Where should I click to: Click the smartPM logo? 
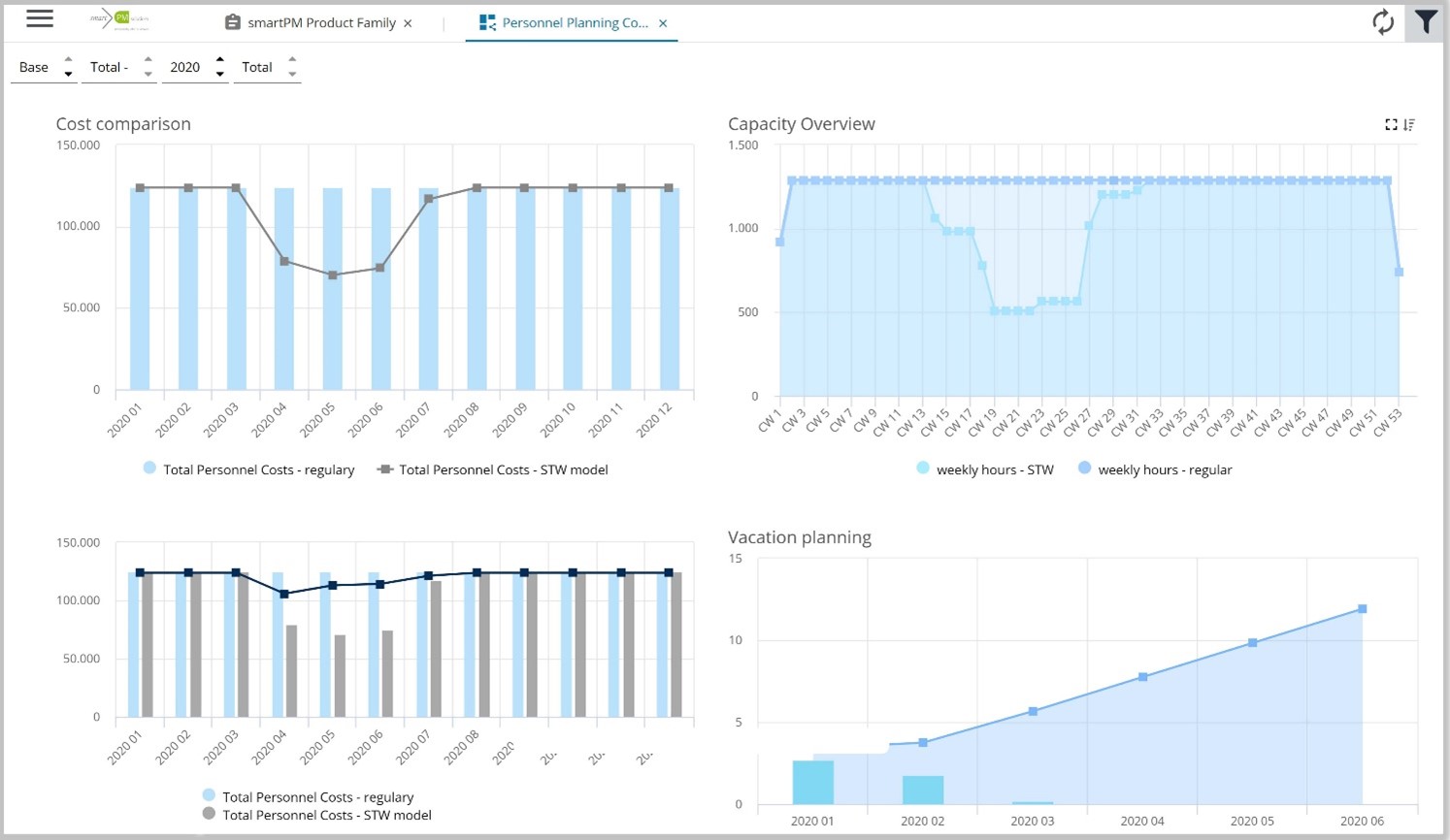coord(119,20)
